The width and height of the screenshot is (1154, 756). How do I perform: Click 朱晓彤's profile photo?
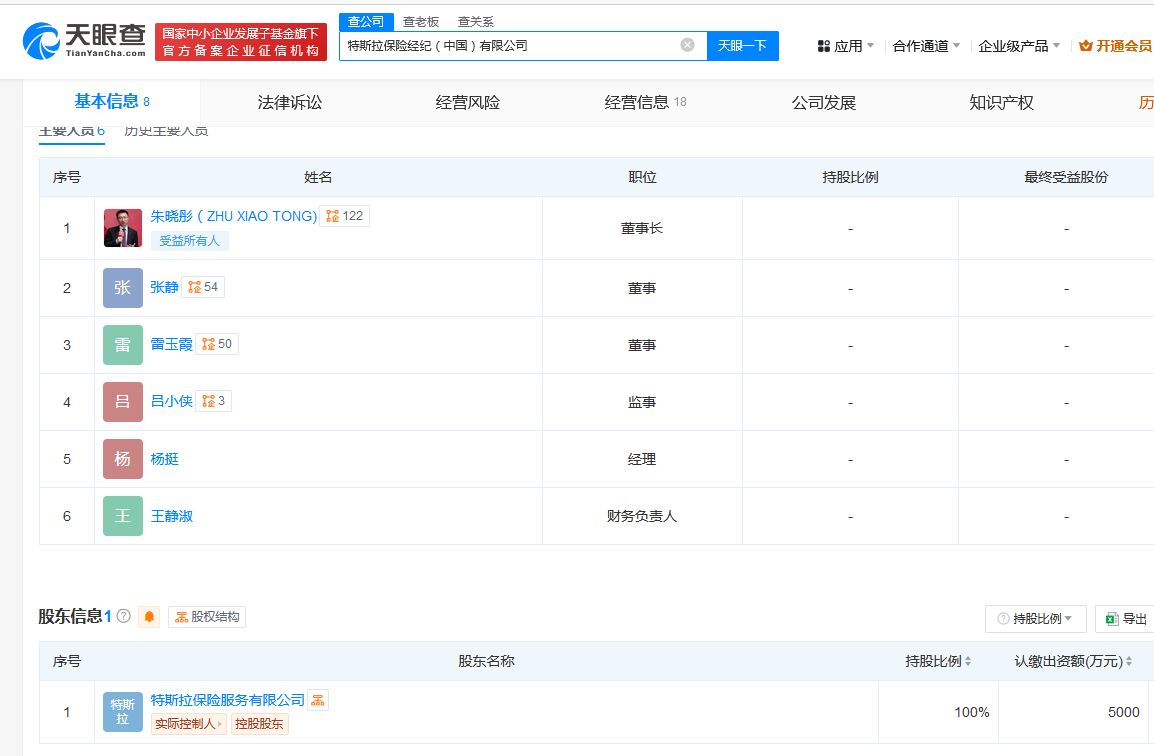(x=123, y=227)
